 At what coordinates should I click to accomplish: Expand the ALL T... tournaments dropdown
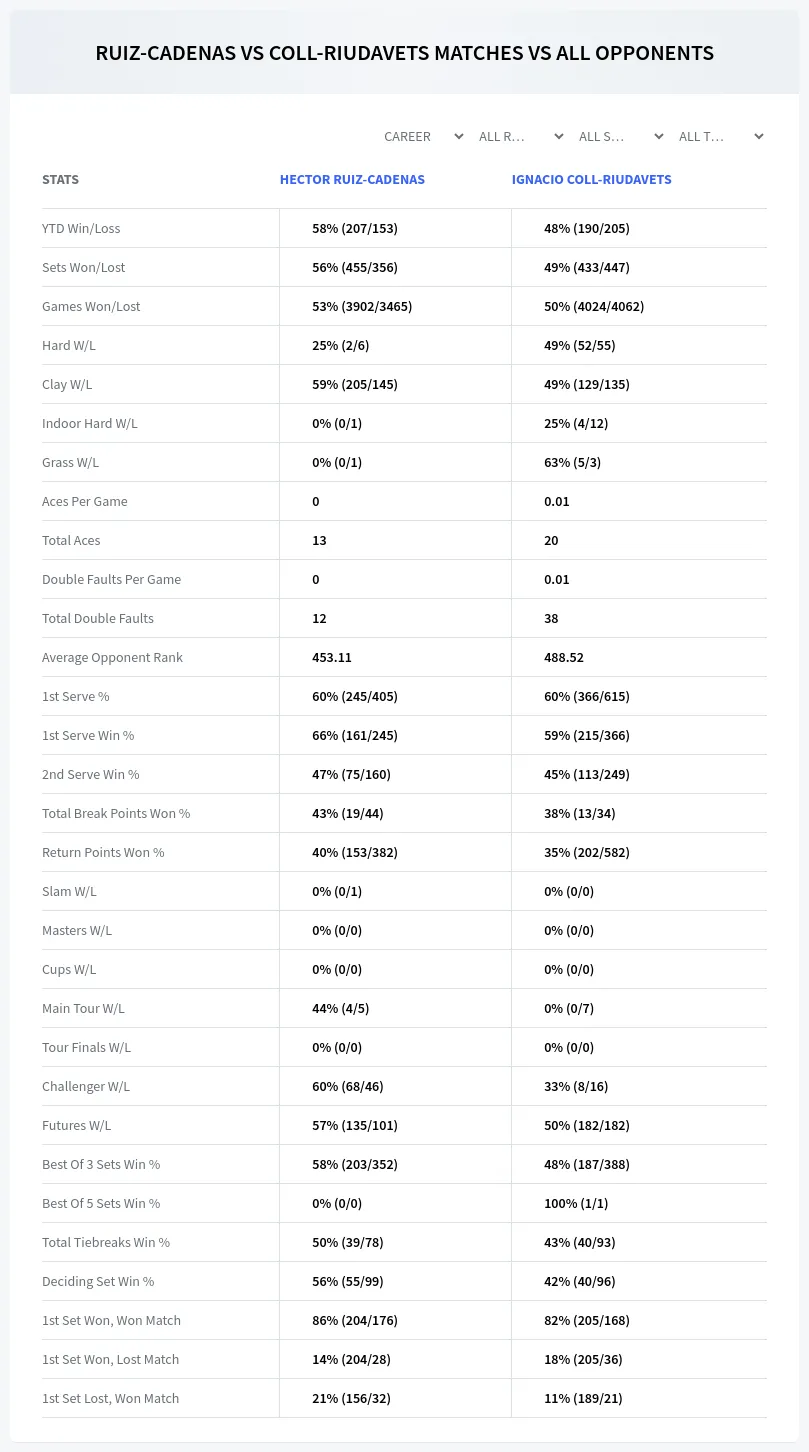tap(720, 136)
